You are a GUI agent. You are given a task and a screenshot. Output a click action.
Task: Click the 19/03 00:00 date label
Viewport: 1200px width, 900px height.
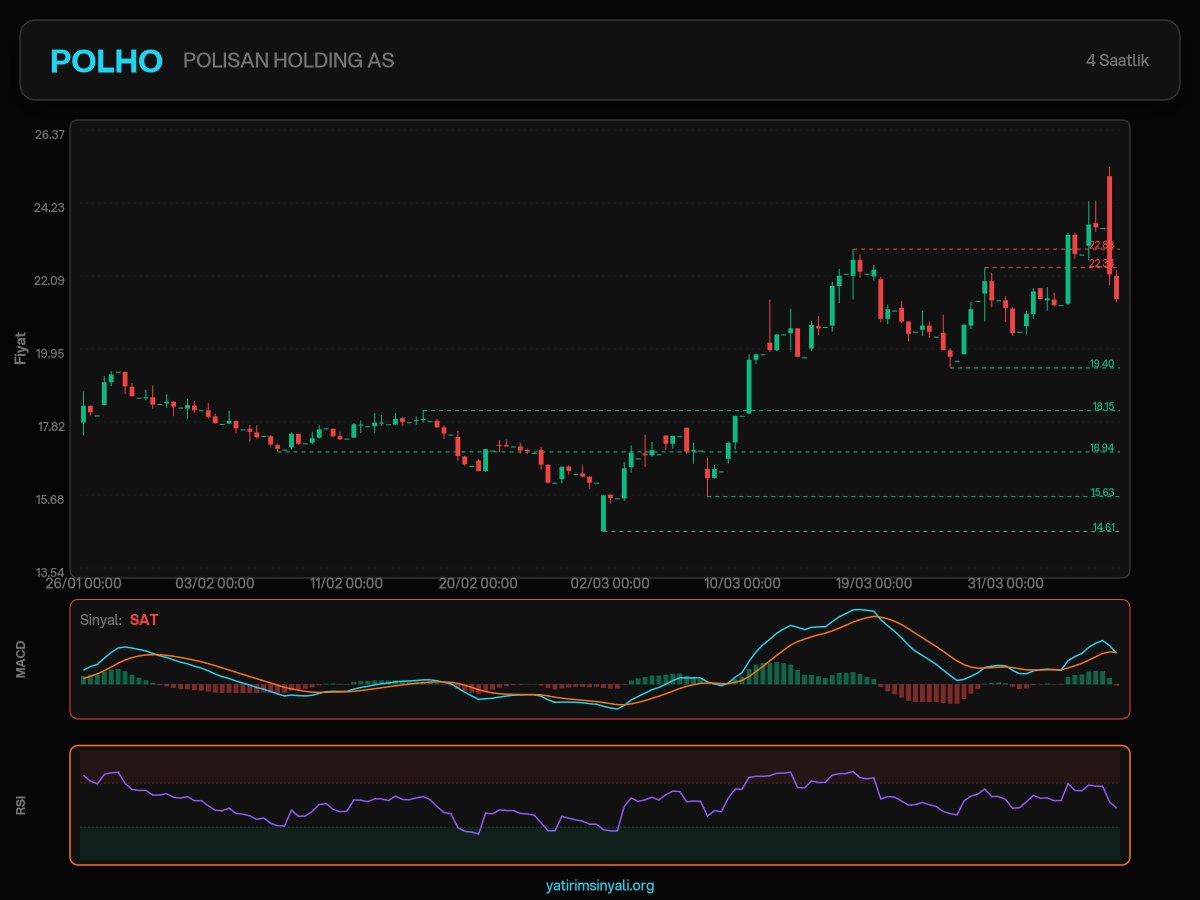click(x=873, y=583)
